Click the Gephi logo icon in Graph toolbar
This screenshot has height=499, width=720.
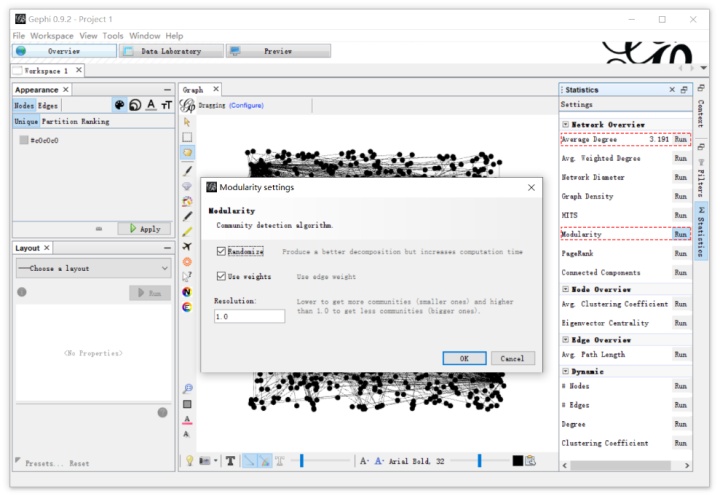(187, 105)
